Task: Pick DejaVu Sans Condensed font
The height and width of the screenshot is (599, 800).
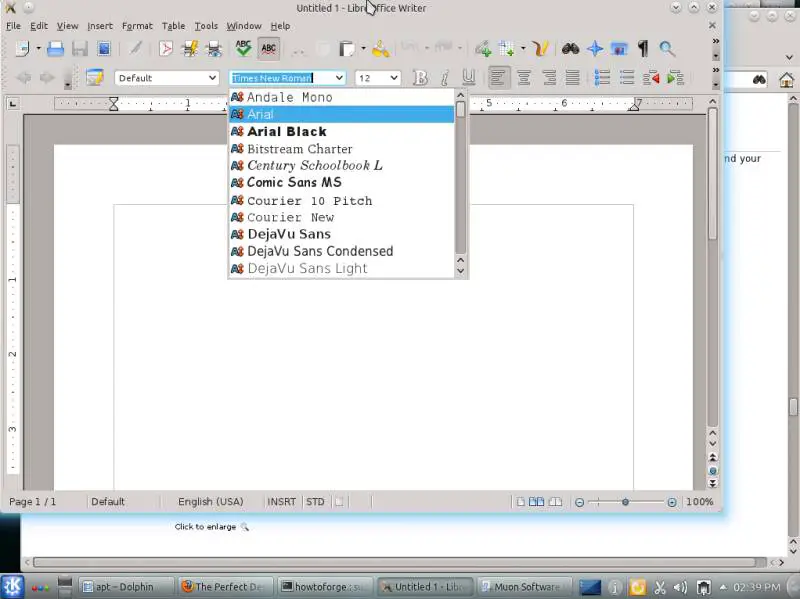Action: pos(341,251)
